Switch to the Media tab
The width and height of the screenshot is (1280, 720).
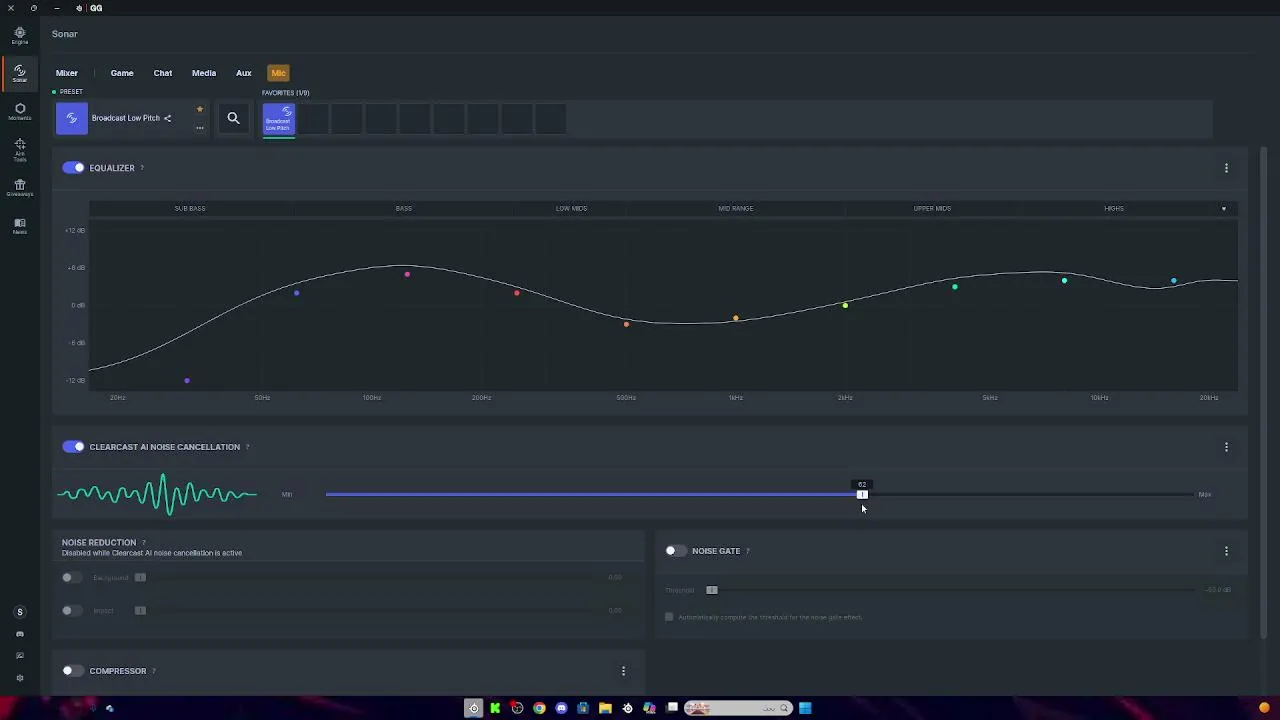pyautogui.click(x=204, y=73)
